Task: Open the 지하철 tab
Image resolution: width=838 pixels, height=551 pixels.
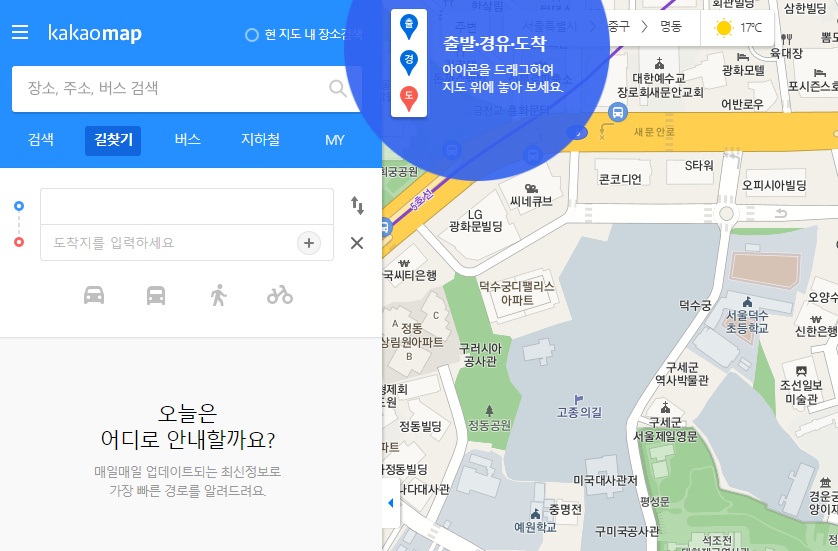Action: [260, 140]
